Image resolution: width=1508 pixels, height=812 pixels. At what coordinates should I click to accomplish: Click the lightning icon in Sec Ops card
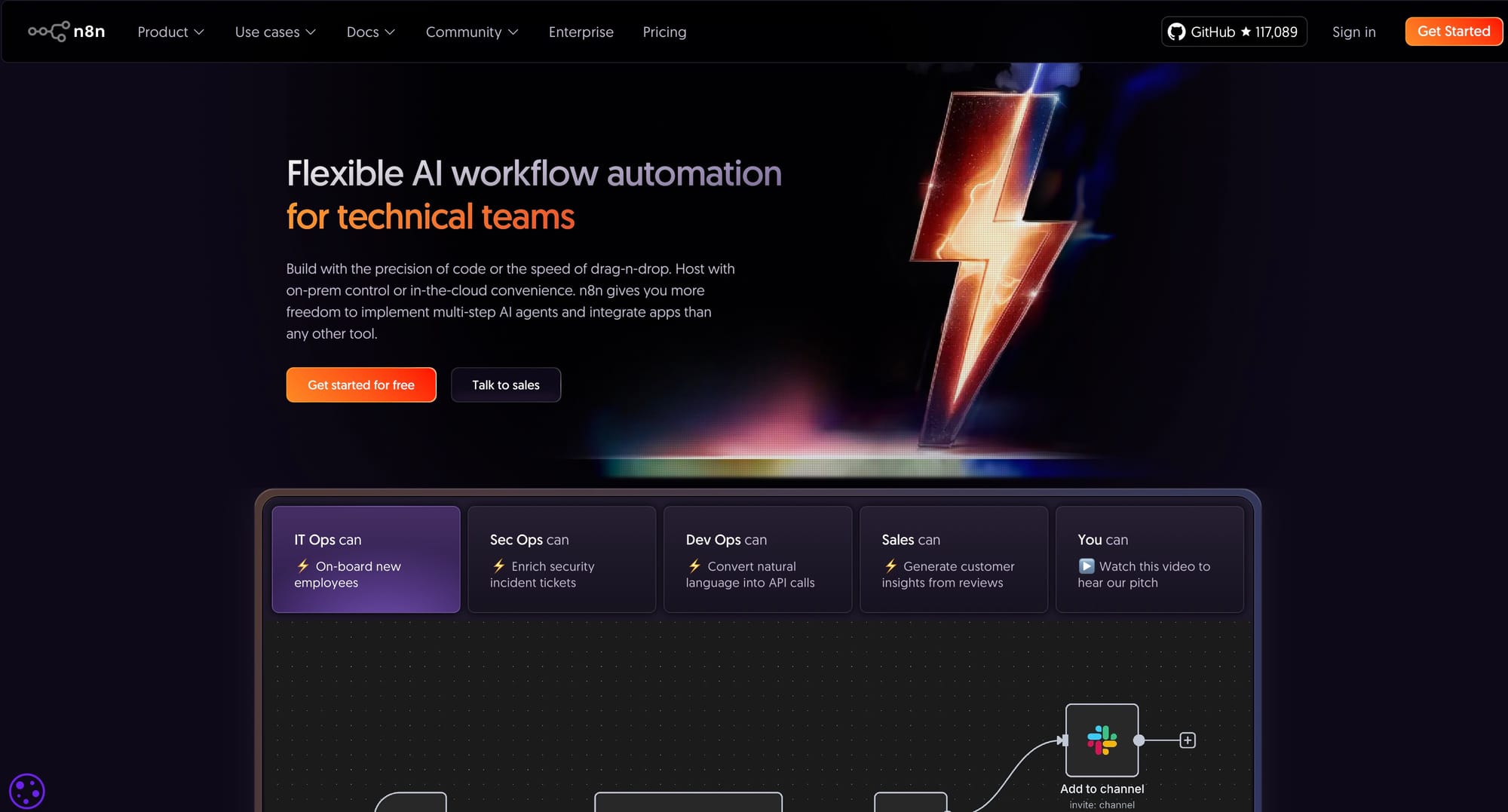(498, 566)
